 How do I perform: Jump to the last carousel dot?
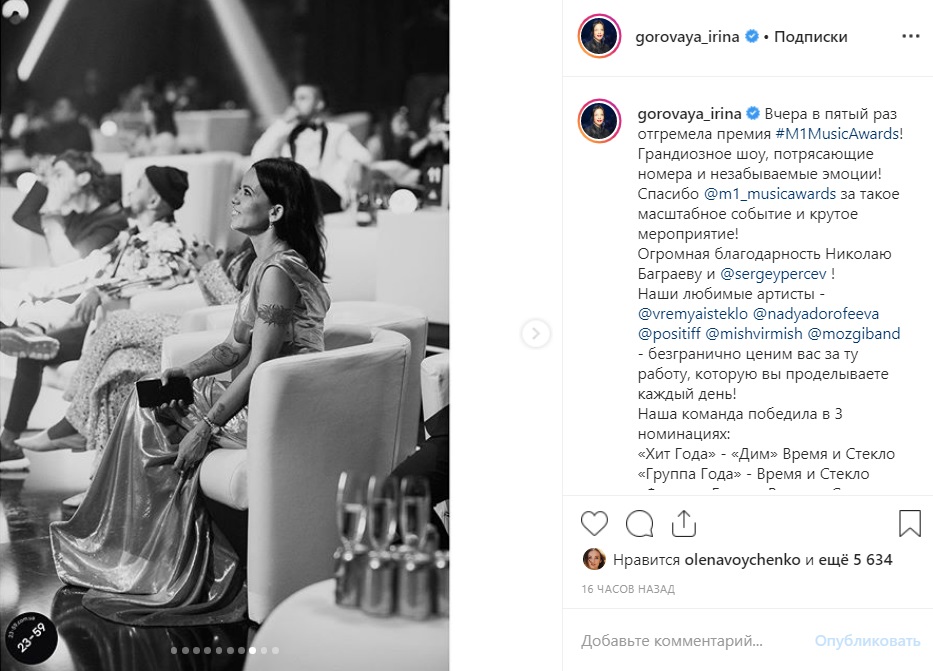coord(275,651)
